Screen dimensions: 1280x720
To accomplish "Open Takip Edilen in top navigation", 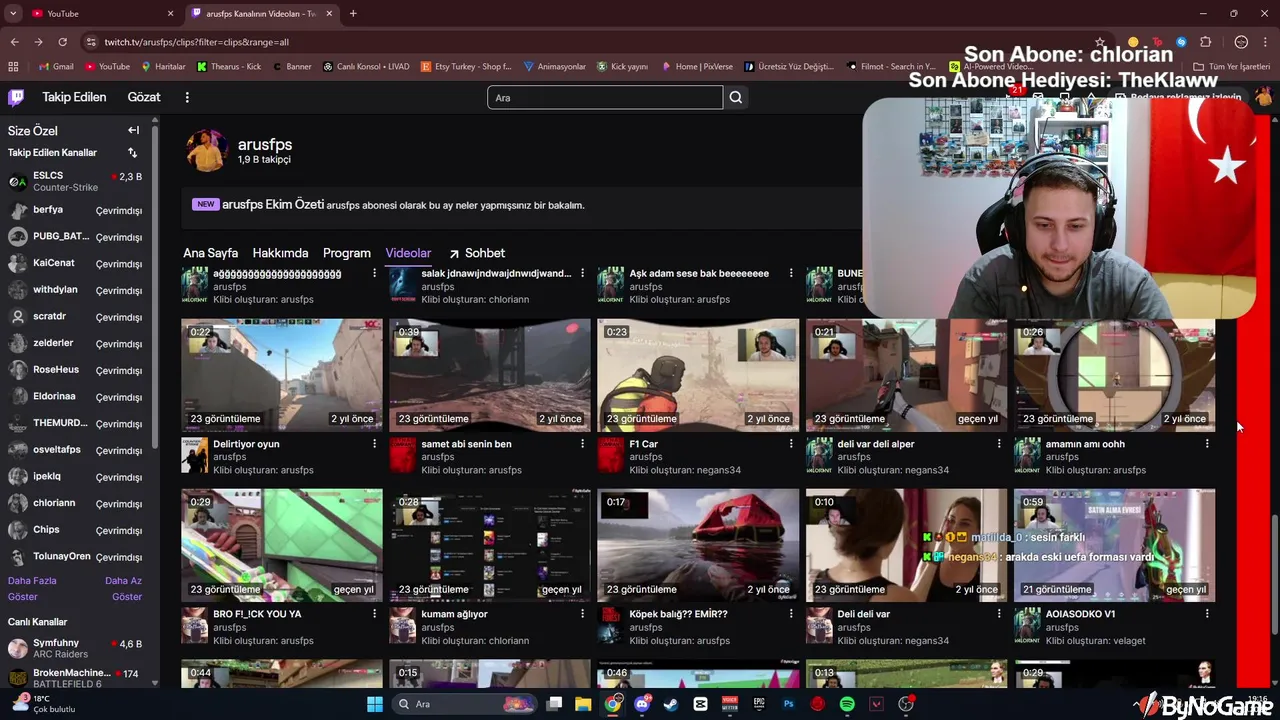I will [74, 97].
